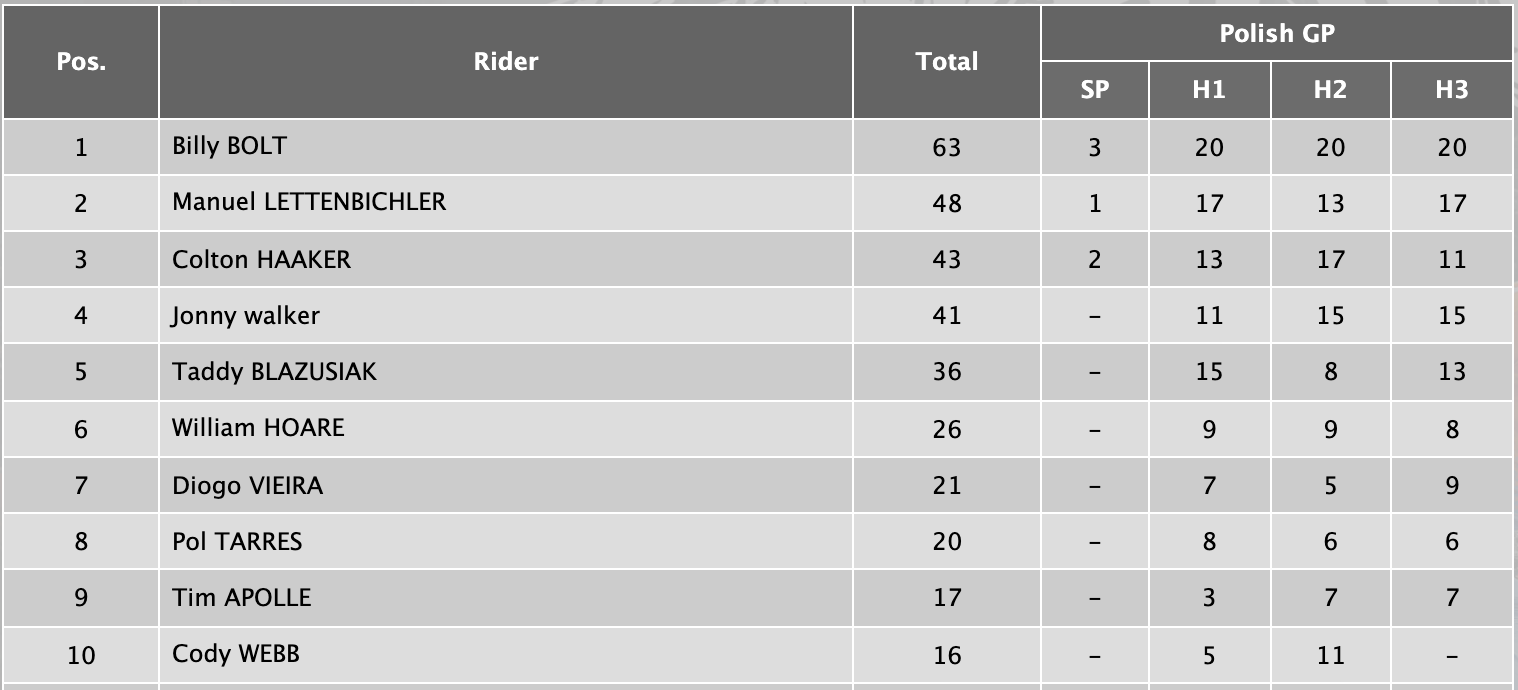Select rider Manuel LETTENBICHLER
This screenshot has height=690, width=1518.
pyautogui.click(x=309, y=202)
